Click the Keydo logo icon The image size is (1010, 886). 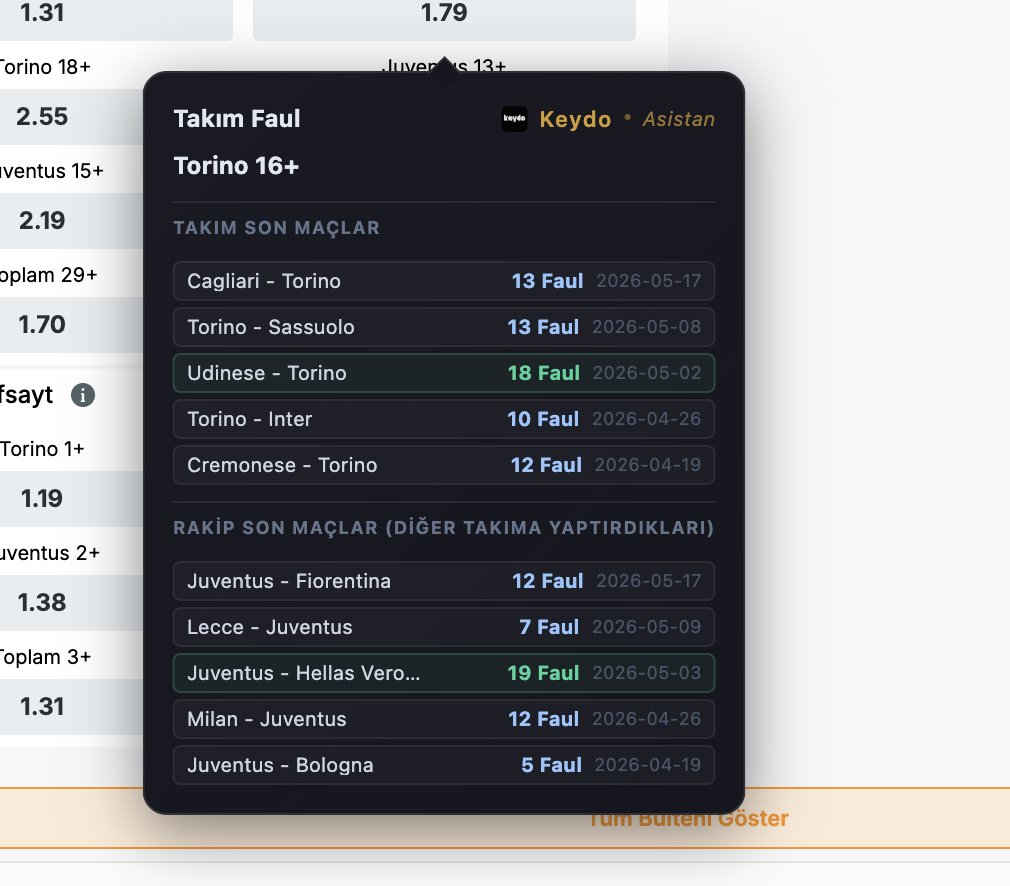(x=514, y=119)
